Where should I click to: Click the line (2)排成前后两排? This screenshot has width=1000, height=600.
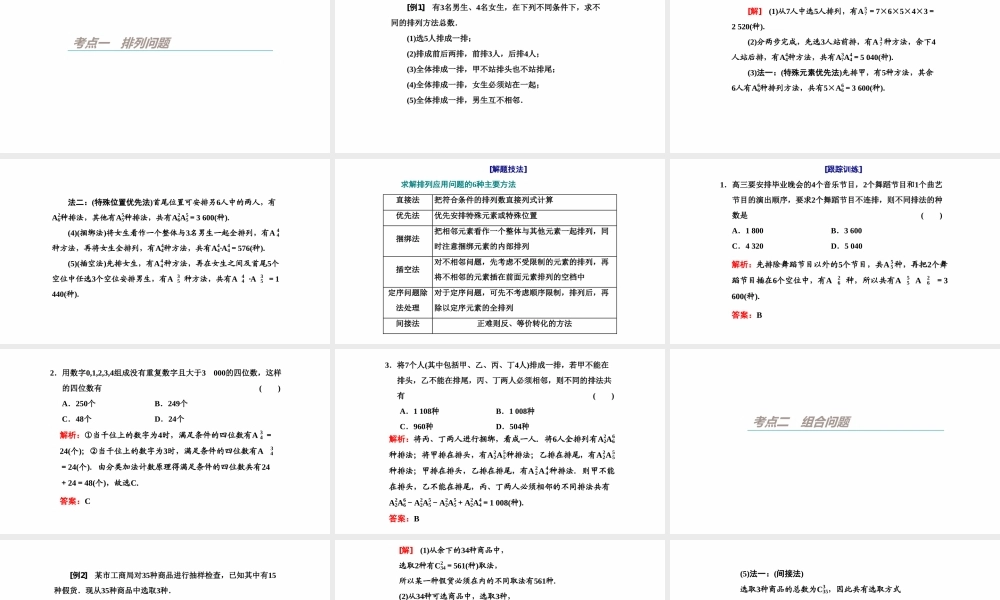coord(473,54)
